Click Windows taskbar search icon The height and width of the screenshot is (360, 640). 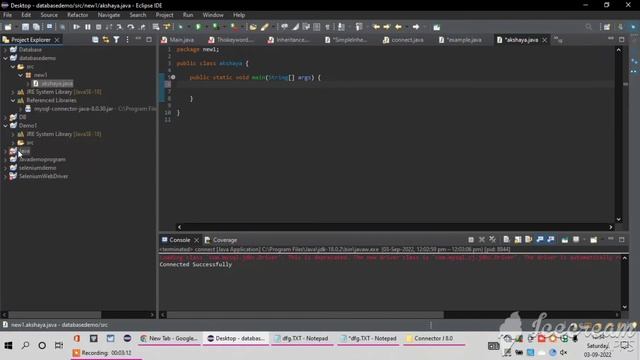[x=25, y=346]
